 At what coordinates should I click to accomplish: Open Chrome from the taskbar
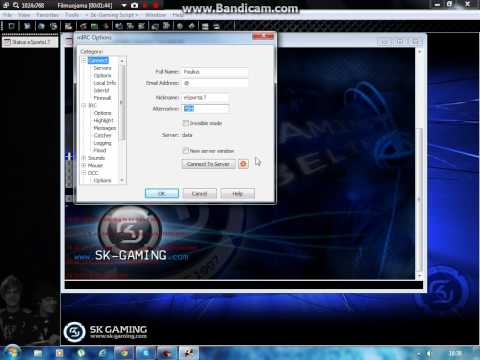pyautogui.click(x=124, y=353)
